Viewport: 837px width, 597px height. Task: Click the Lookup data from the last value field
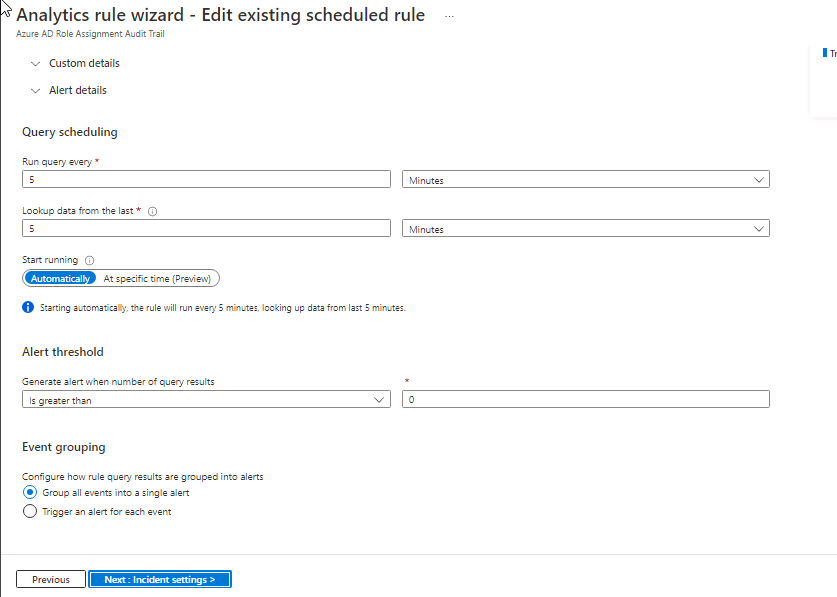206,229
